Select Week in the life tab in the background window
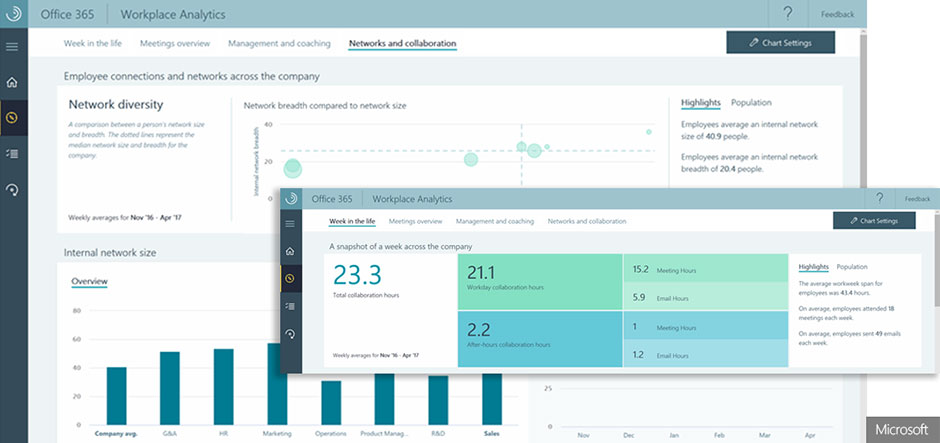The width and height of the screenshot is (940, 443). [x=94, y=44]
